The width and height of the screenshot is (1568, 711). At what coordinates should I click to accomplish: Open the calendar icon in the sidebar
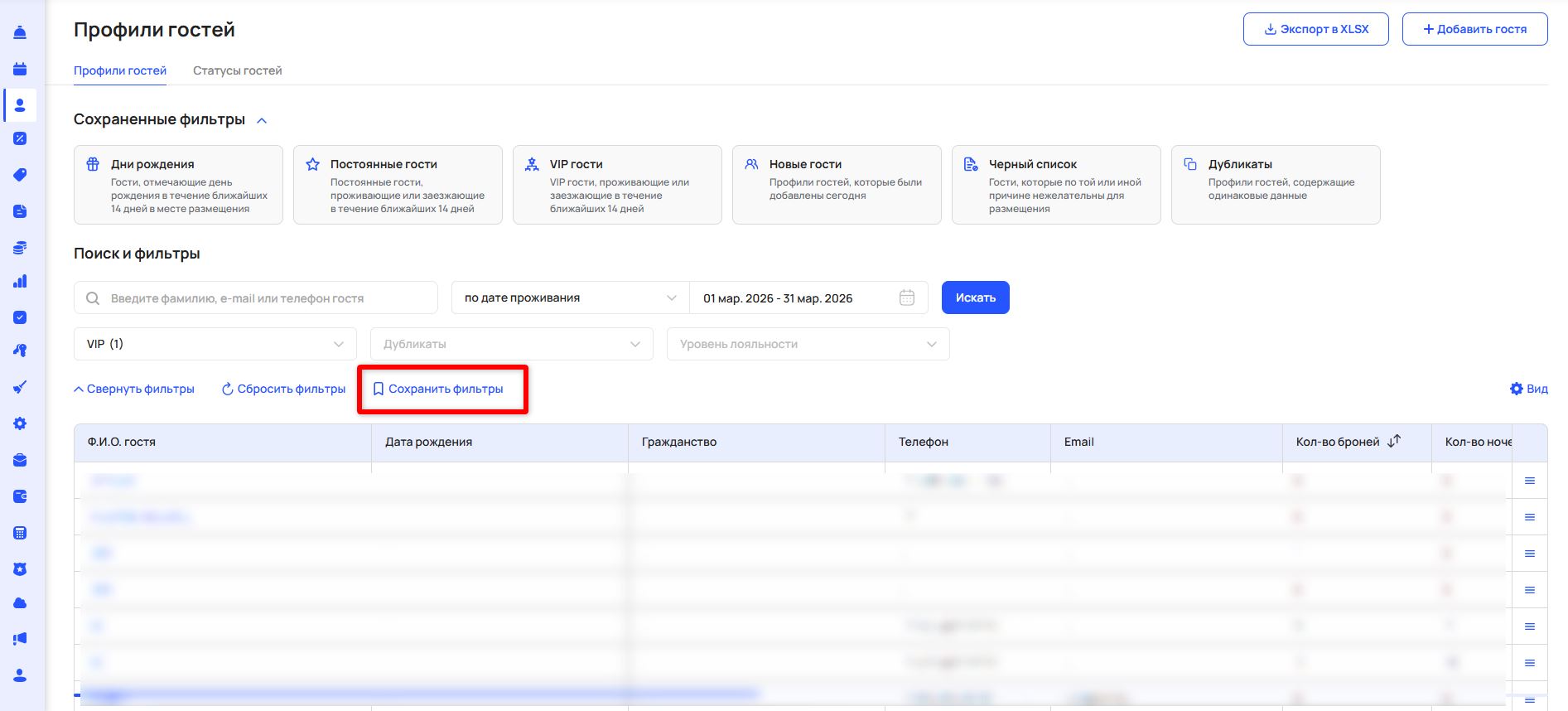coord(20,69)
